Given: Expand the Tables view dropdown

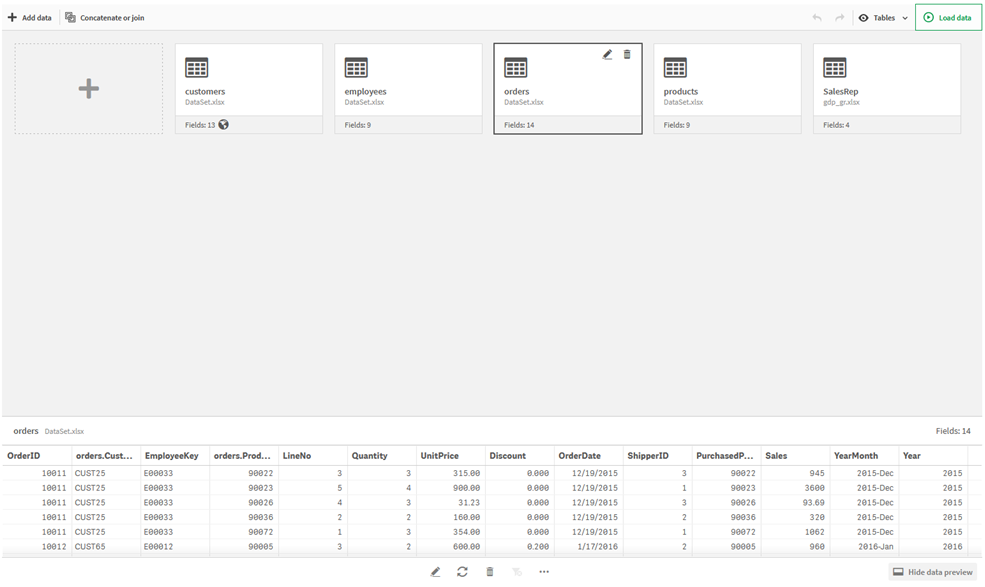Looking at the screenshot, I should [904, 17].
